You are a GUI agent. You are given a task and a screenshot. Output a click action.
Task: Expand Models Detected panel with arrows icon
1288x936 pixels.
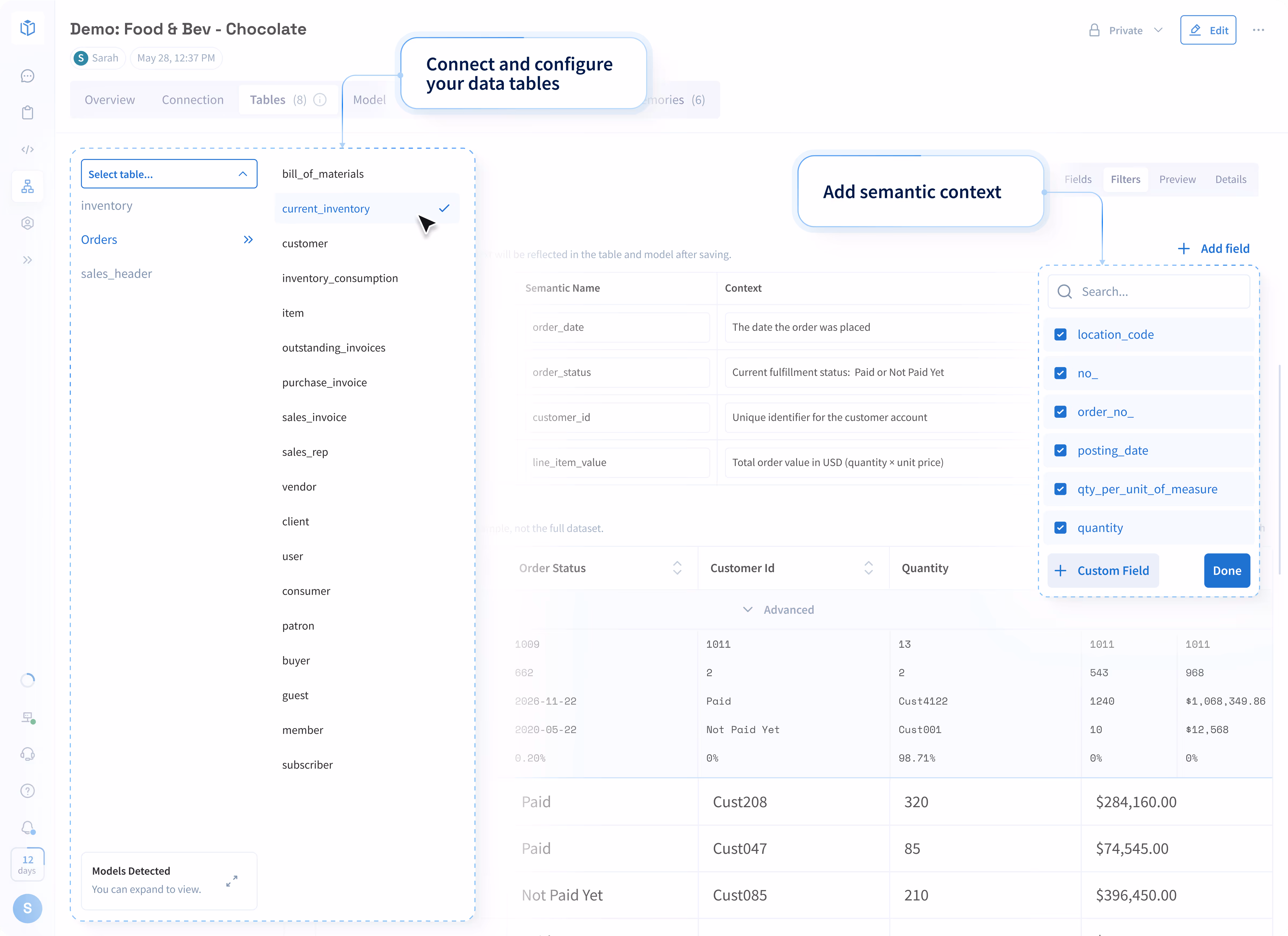pos(232,881)
